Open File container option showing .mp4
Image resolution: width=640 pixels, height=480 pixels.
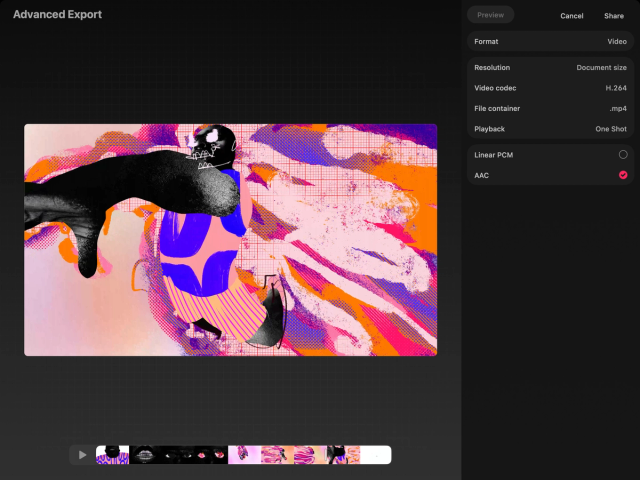(x=550, y=108)
